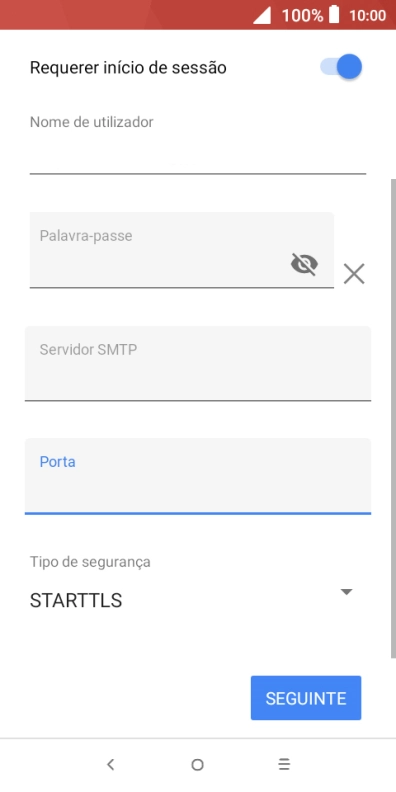The width and height of the screenshot is (396, 792).
Task: Disable the Requerer início de sessão switch
Action: tap(341, 67)
